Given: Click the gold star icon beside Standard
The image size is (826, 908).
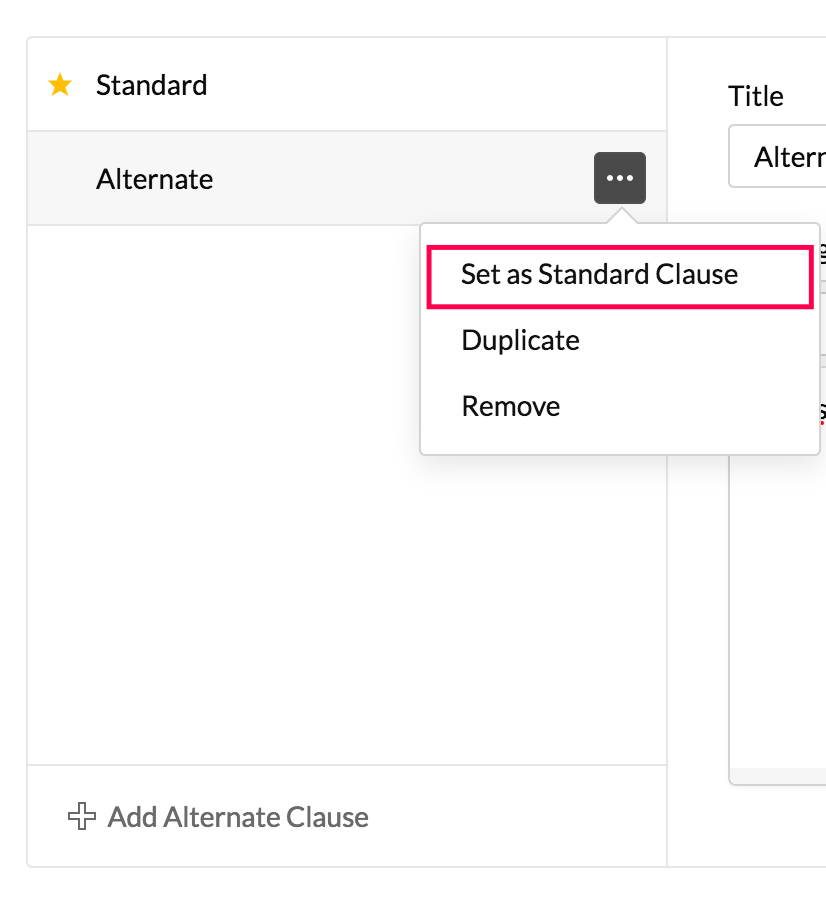Looking at the screenshot, I should [x=60, y=86].
